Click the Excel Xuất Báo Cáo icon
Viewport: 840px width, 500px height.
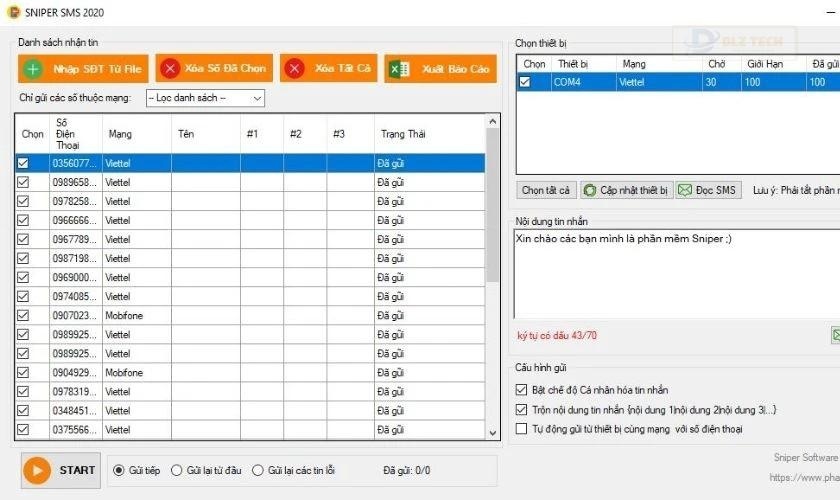pyautogui.click(x=399, y=69)
